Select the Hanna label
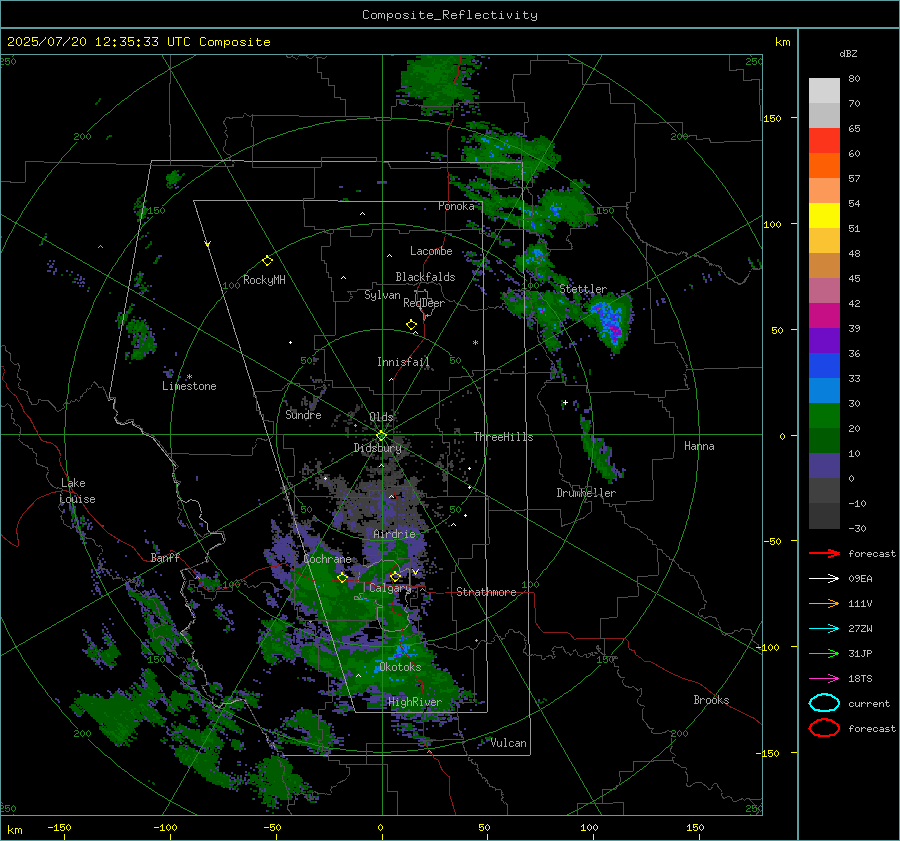Viewport: 900px width, 841px height. (699, 446)
